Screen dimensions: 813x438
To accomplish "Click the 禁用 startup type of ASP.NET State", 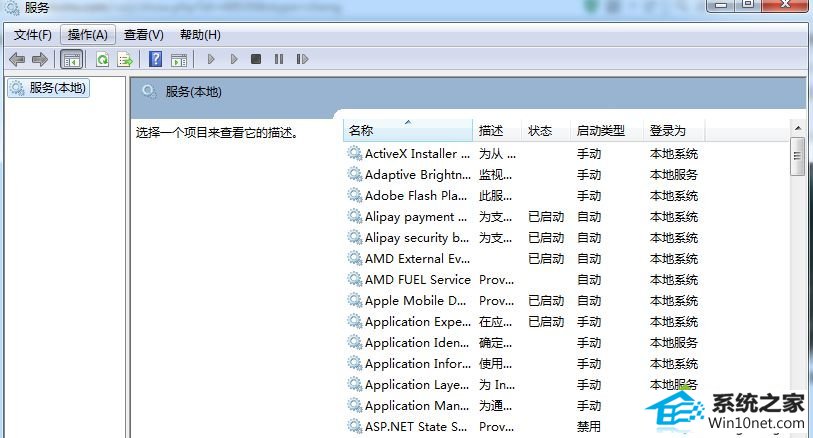I will pos(589,427).
